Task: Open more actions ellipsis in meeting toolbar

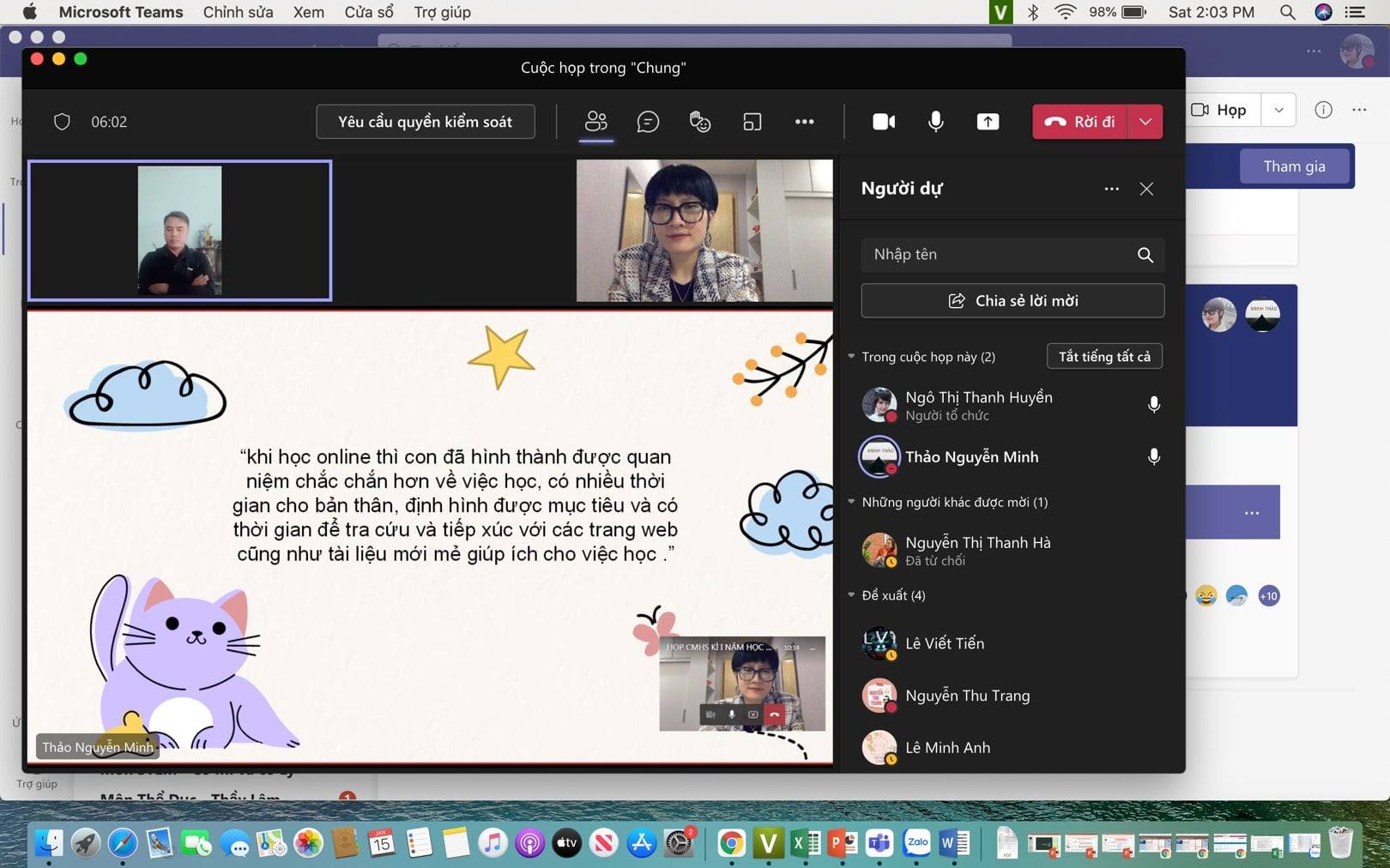Action: point(804,122)
